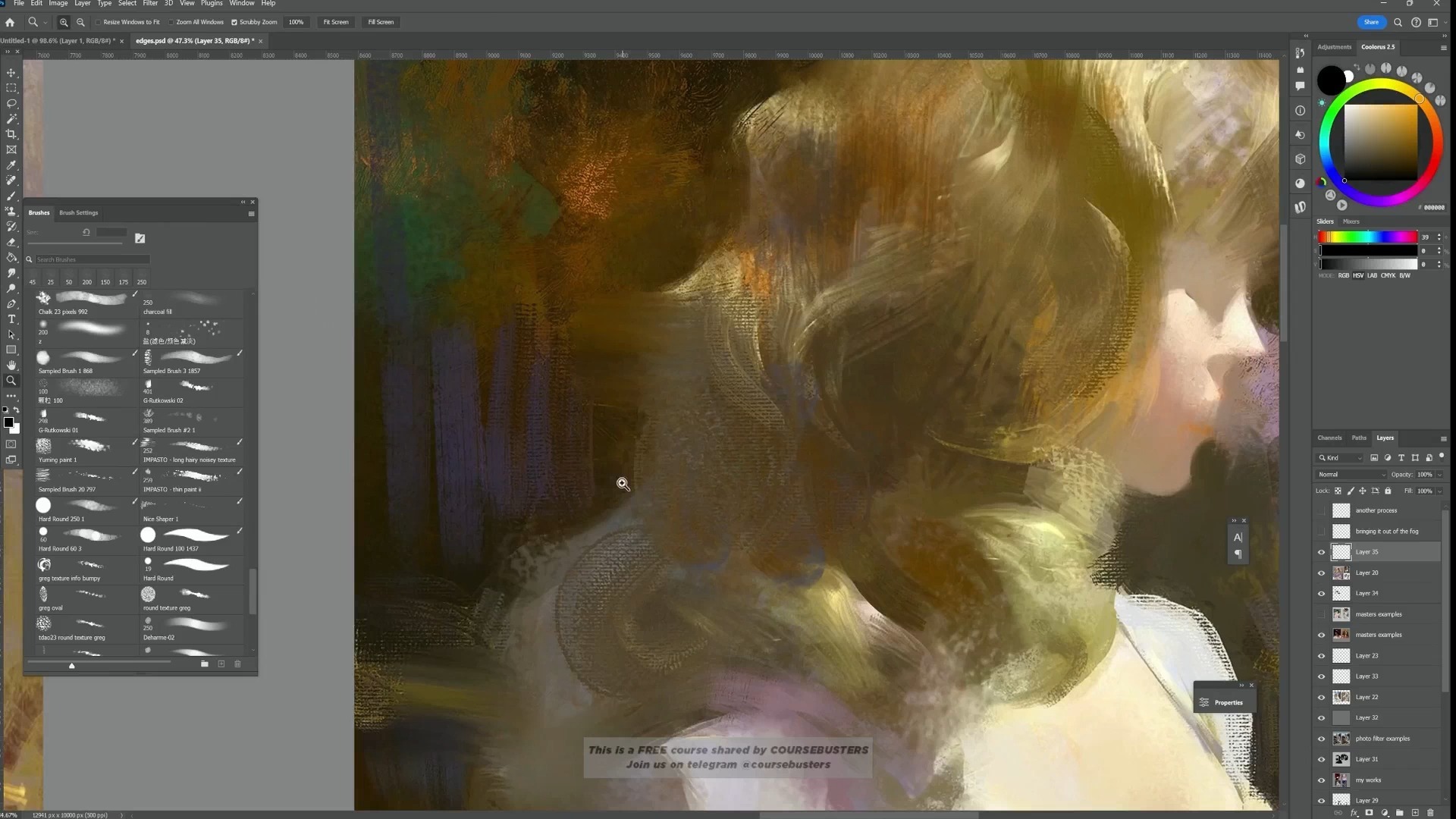Uncheck Scrubby Zoom checkbox
The width and height of the screenshot is (1456, 819).
(x=234, y=22)
